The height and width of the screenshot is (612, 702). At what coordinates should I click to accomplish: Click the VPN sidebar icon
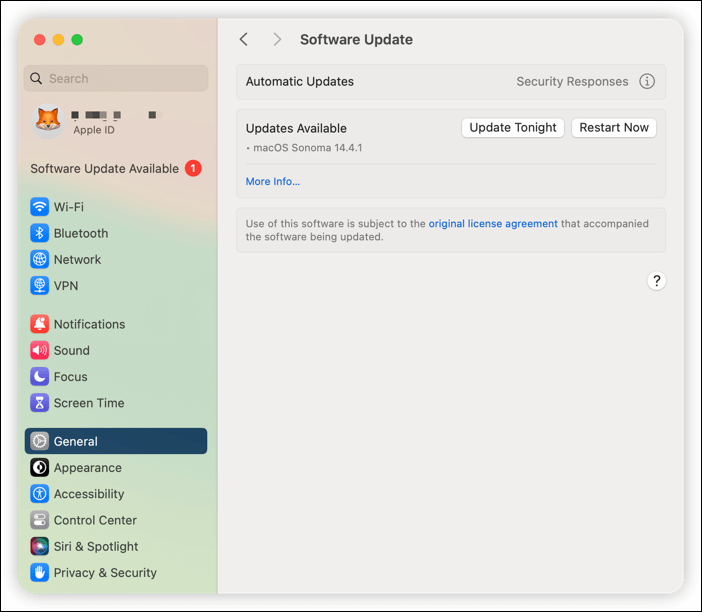click(39, 285)
